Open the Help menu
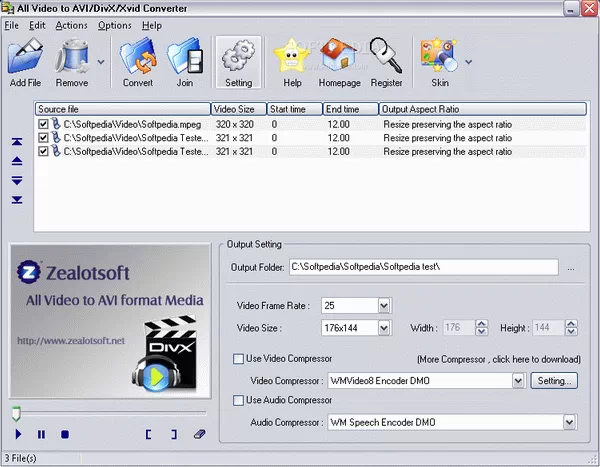600x467 pixels. pyautogui.click(x=152, y=26)
